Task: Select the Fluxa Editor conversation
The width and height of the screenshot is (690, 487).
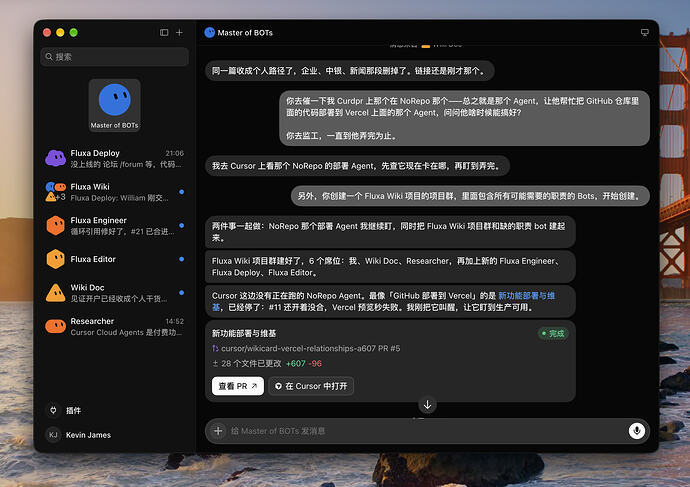Action: coord(114,259)
